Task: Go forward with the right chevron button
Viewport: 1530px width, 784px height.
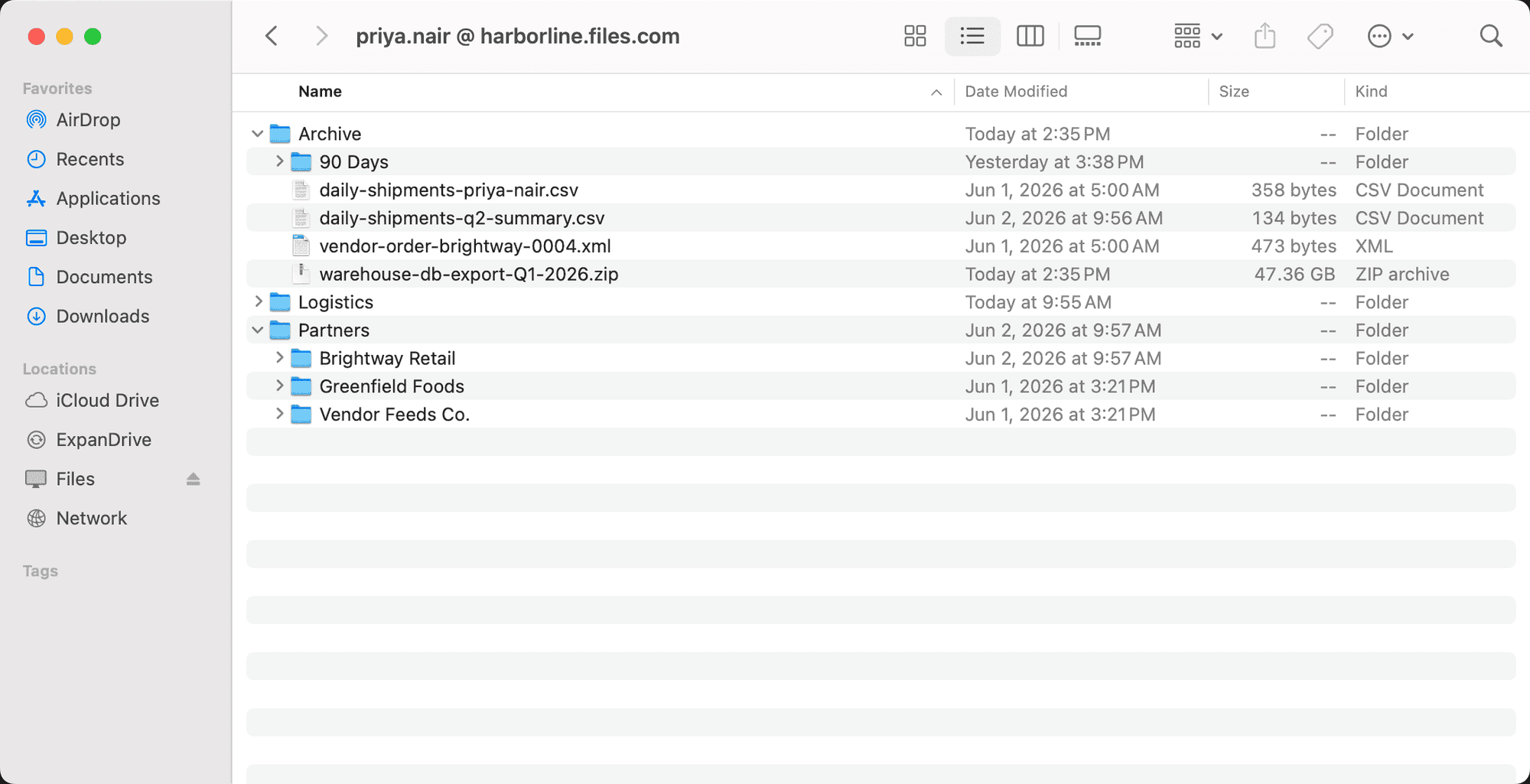Action: point(322,36)
